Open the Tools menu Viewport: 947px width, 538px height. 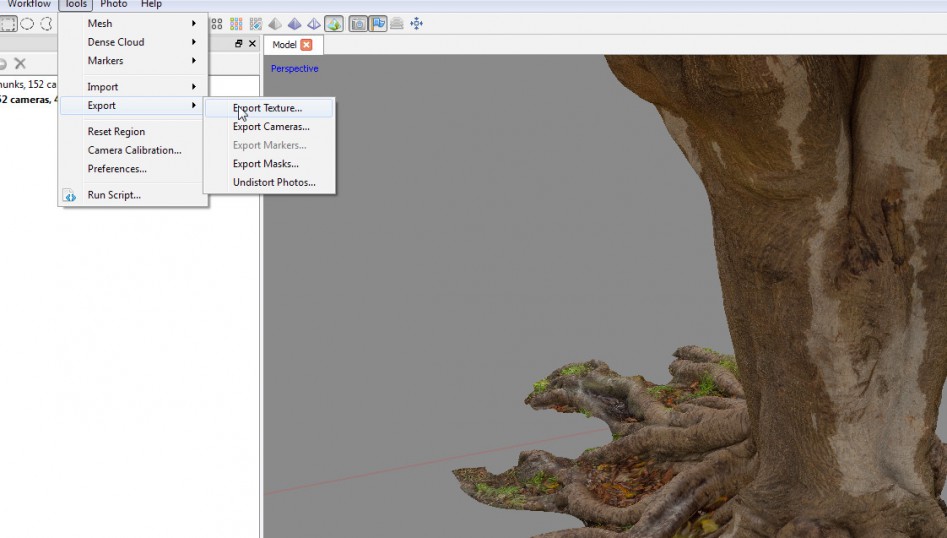tap(75, 4)
